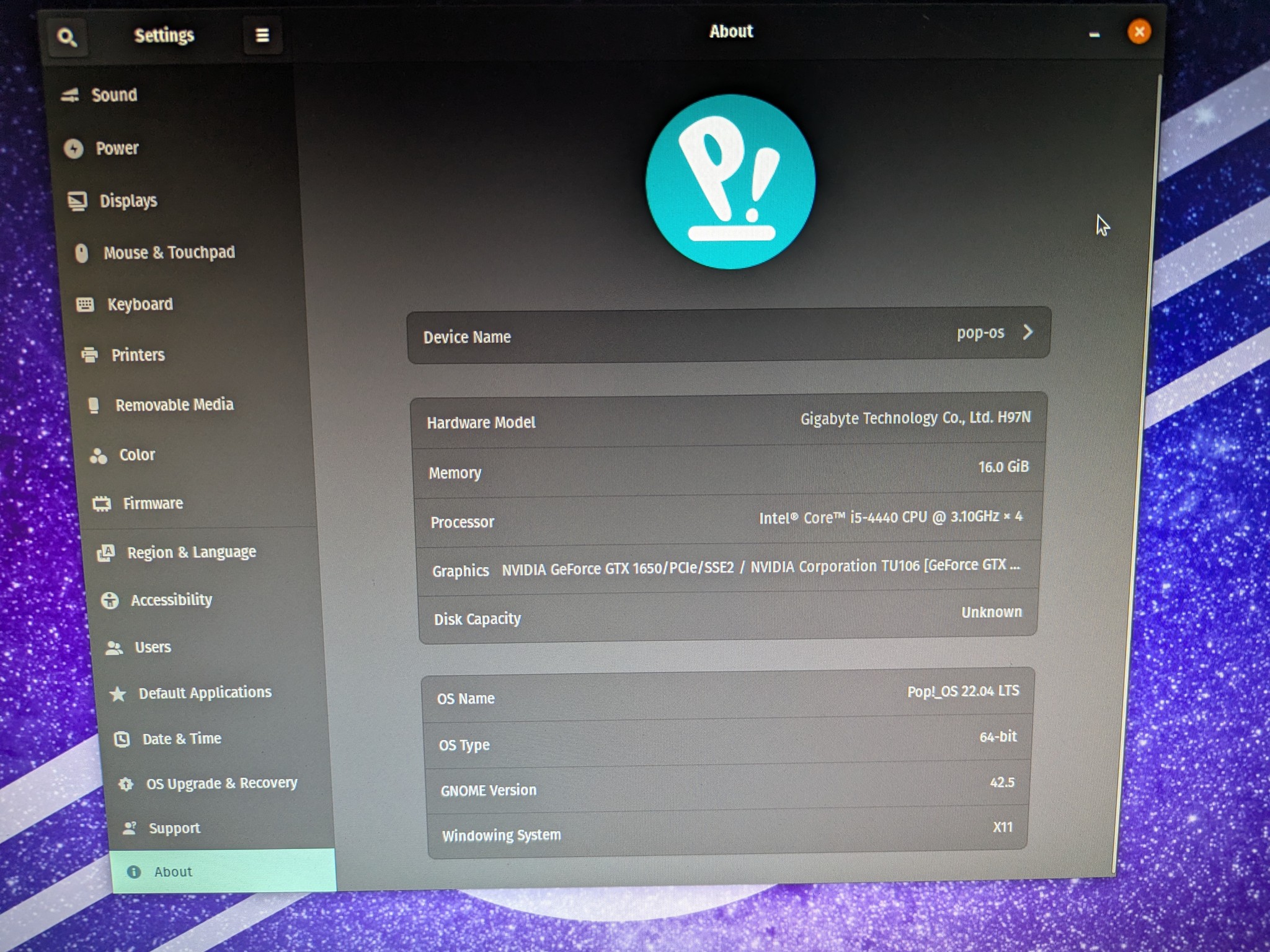This screenshot has width=1270, height=952.
Task: Open the Support panel
Action: pyautogui.click(x=222, y=828)
